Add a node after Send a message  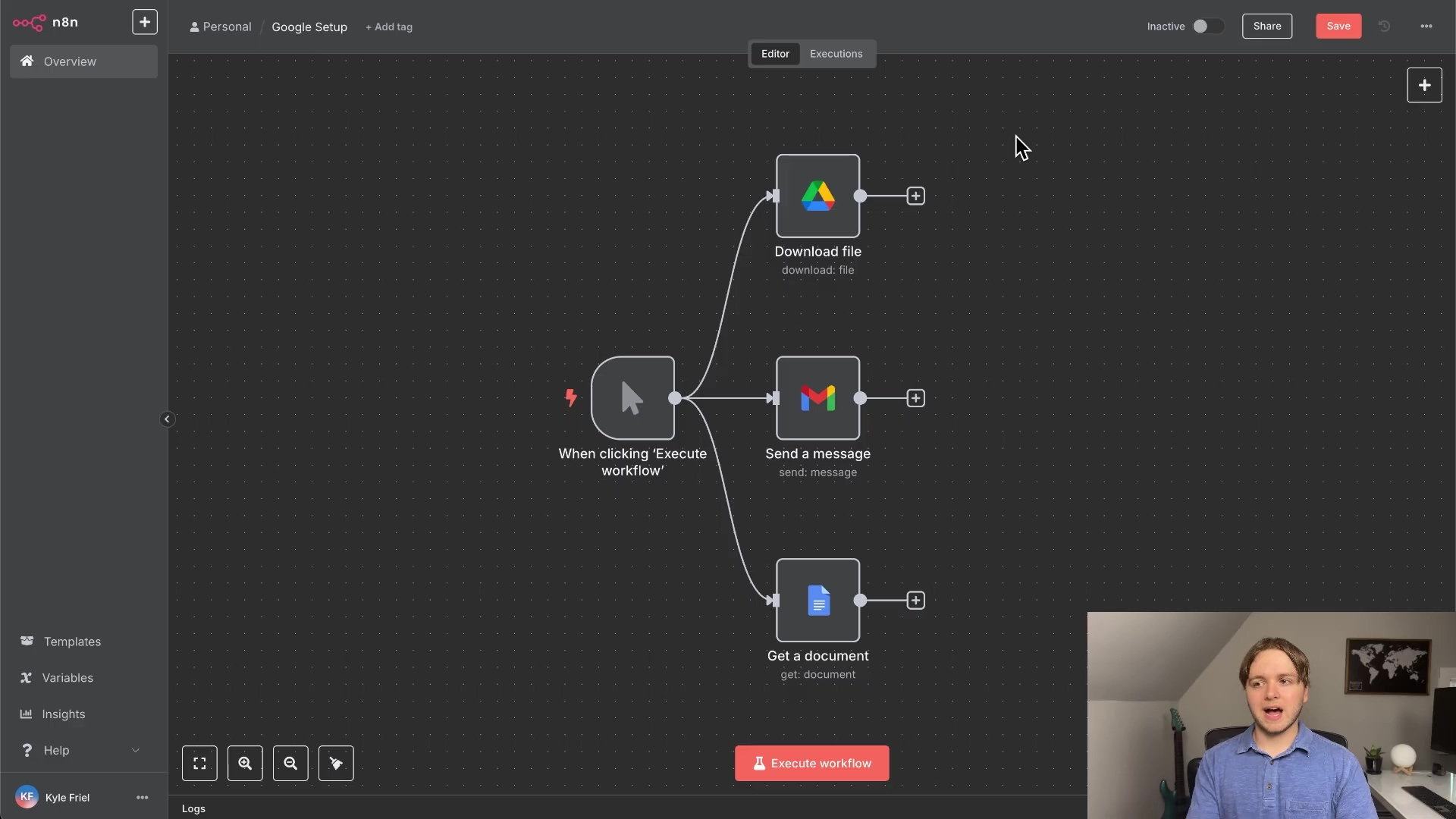(915, 398)
